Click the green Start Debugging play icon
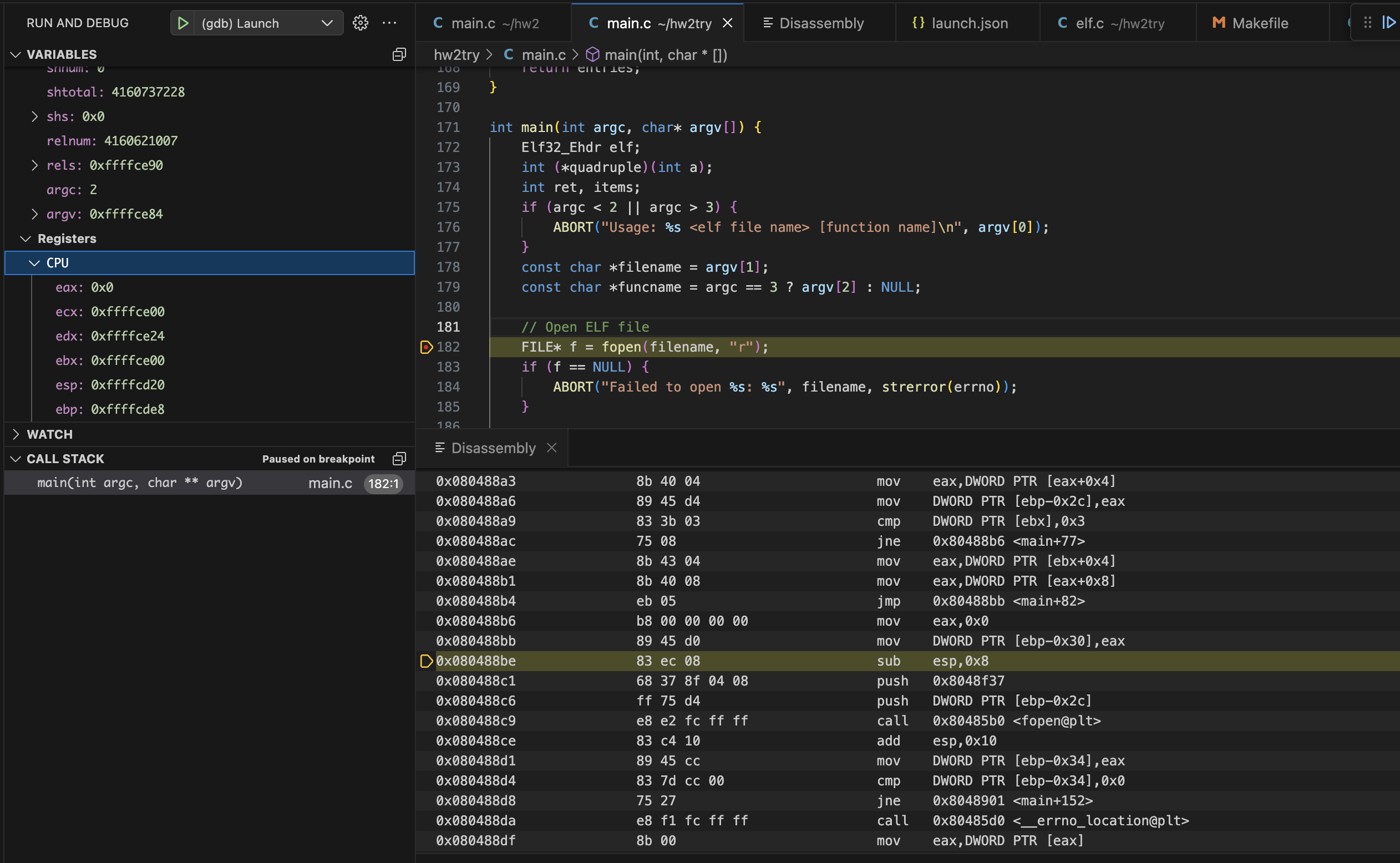Image resolution: width=1400 pixels, height=863 pixels. [182, 23]
